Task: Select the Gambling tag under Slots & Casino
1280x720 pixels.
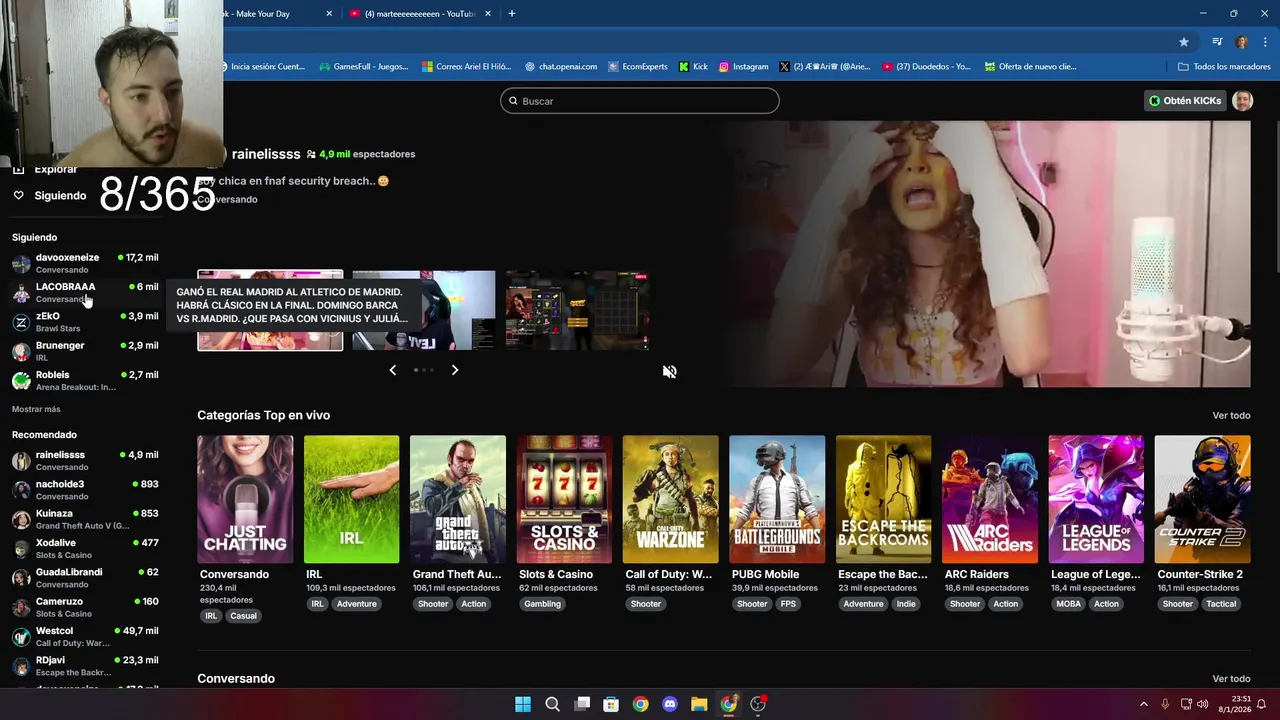Action: pyautogui.click(x=543, y=604)
